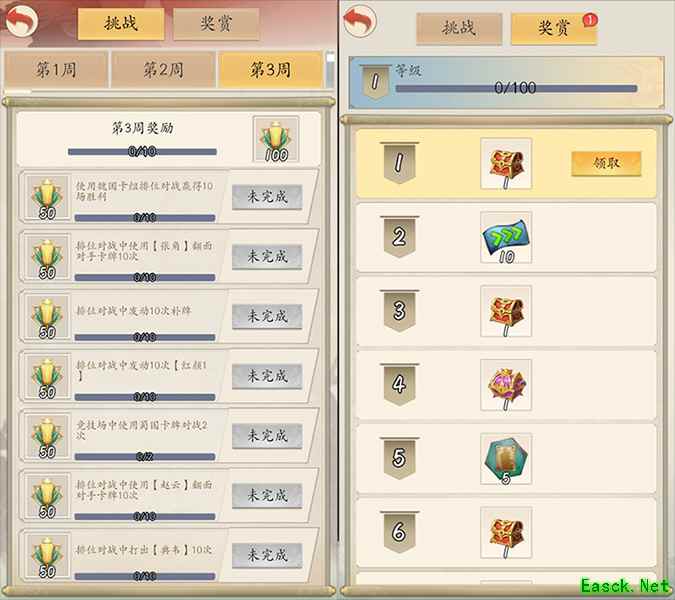The image size is (675, 600).
Task: Tap 未完成 button for 赵云 flip-card task
Action: coord(267,496)
